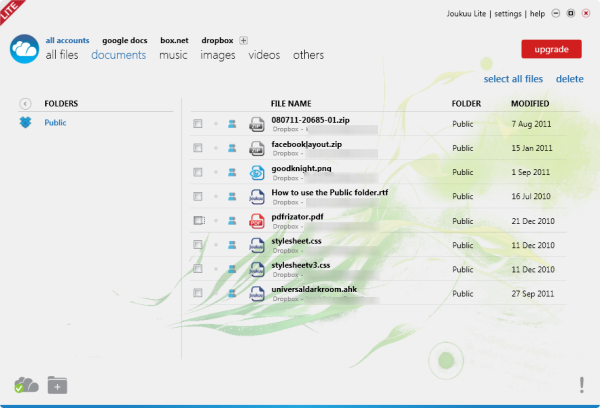Select file name goodknight.png
The height and width of the screenshot is (408, 600).
click(301, 168)
